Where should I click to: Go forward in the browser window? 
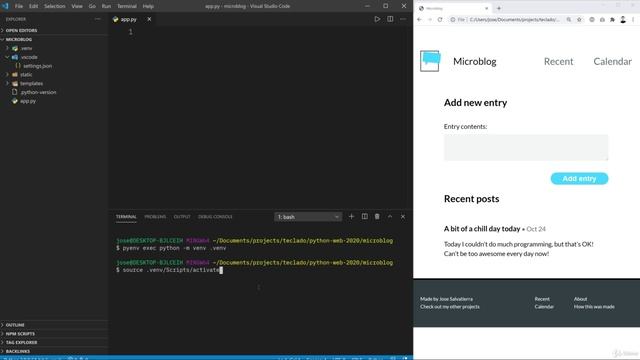pos(429,20)
